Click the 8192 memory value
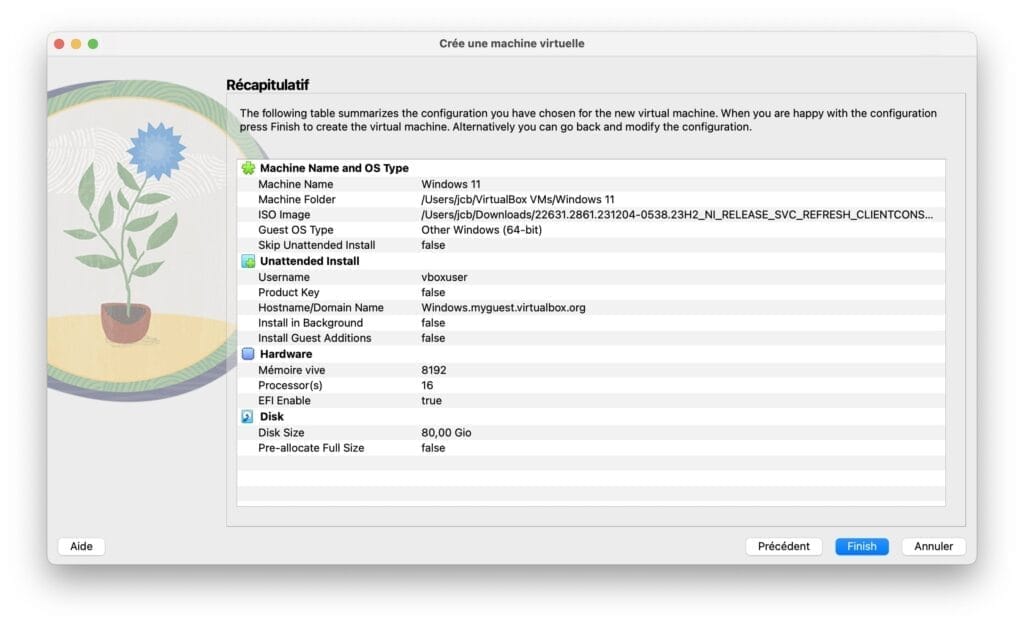 click(434, 370)
